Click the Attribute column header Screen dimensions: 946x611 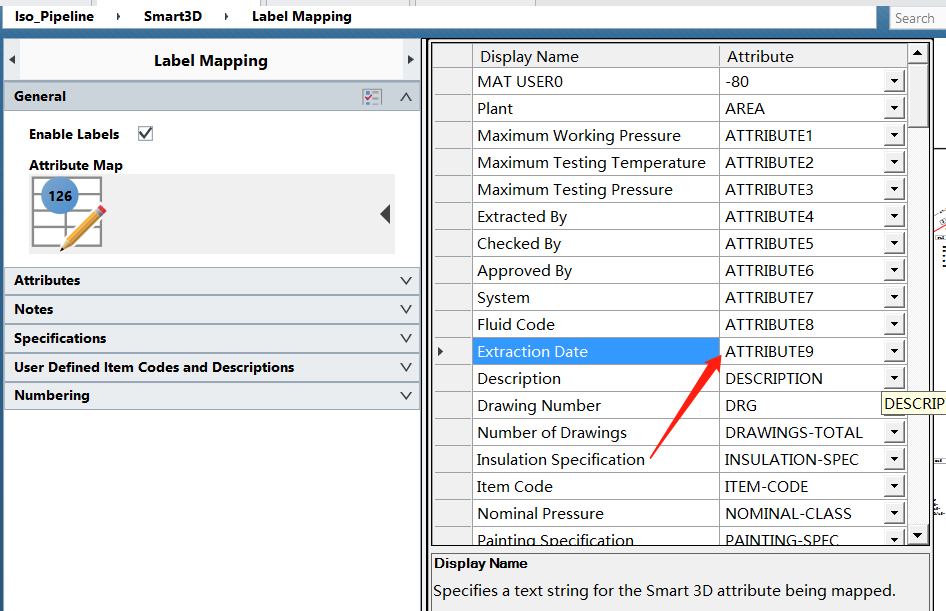coord(813,56)
